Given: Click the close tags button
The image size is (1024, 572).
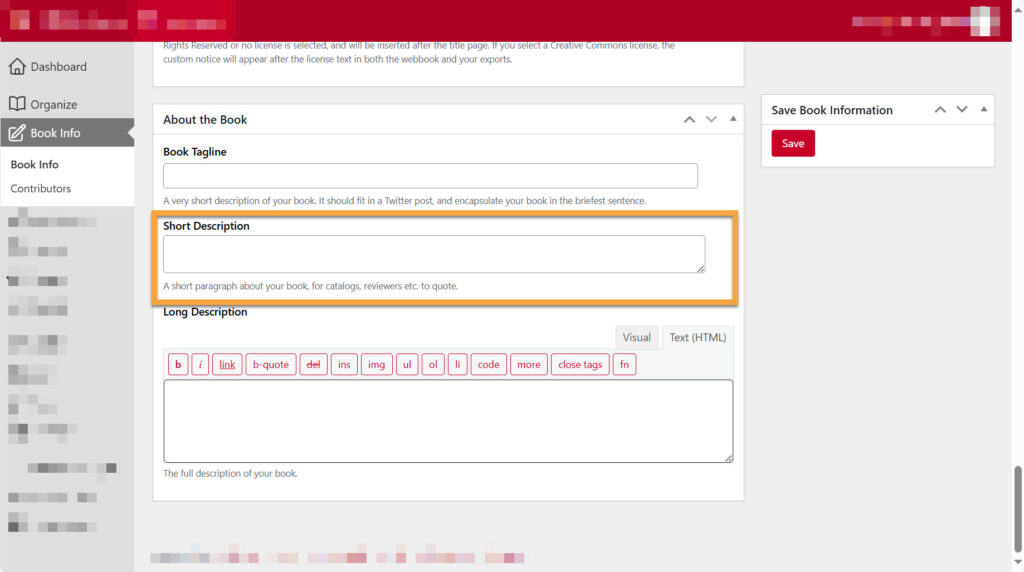Looking at the screenshot, I should pyautogui.click(x=580, y=365).
